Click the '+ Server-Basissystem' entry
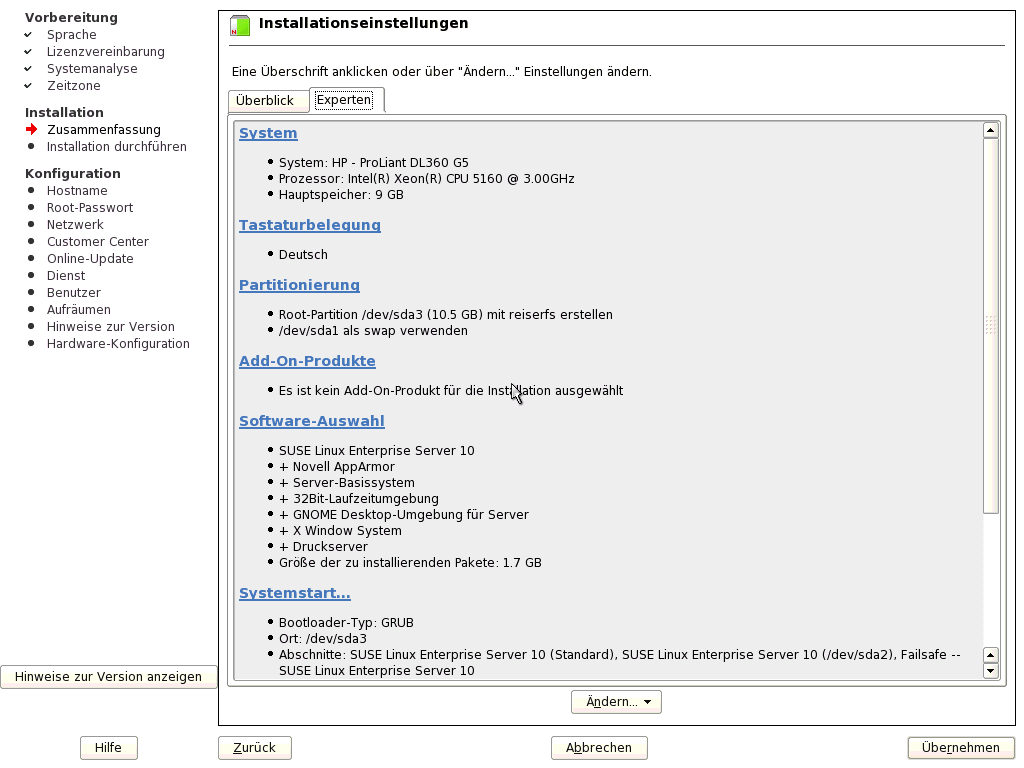This screenshot has height=768, width=1024. 347,483
